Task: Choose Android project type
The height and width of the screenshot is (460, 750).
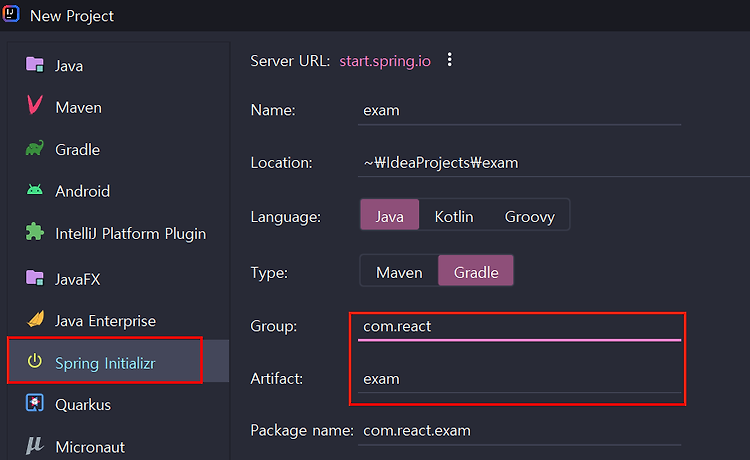Action: coord(118,191)
